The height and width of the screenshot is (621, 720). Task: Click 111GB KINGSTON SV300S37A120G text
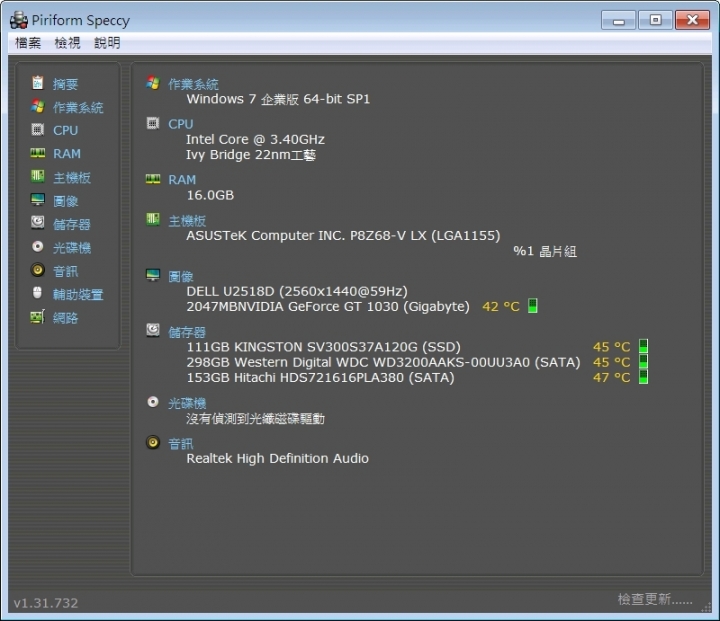pyautogui.click(x=323, y=347)
